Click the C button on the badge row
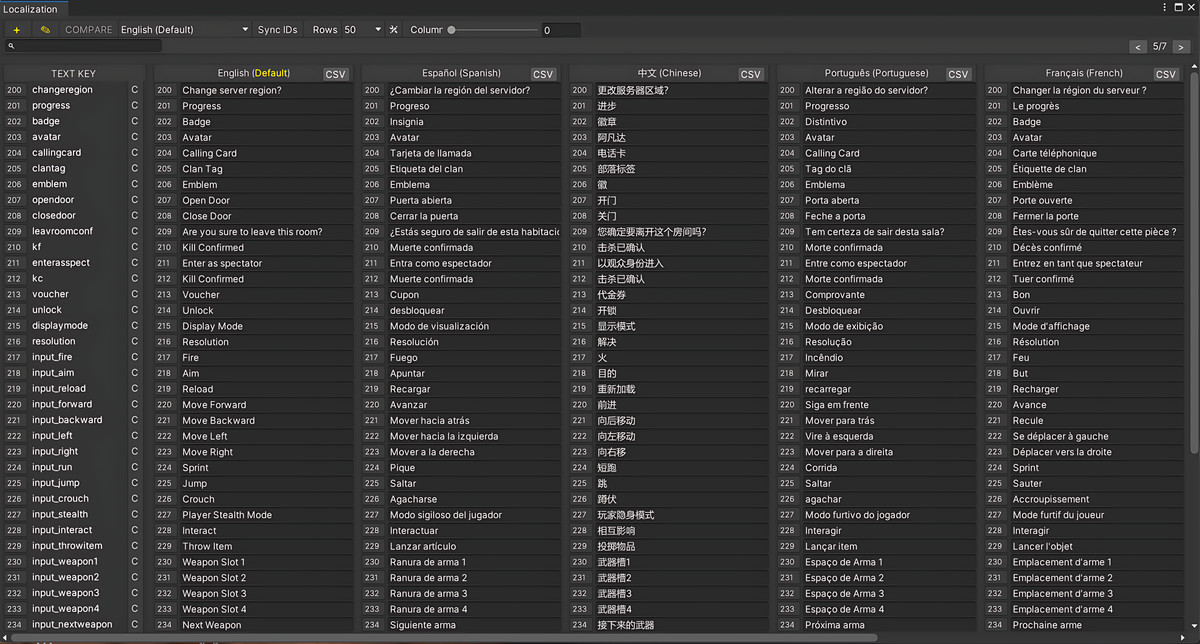The height and width of the screenshot is (644, 1200). coord(135,121)
